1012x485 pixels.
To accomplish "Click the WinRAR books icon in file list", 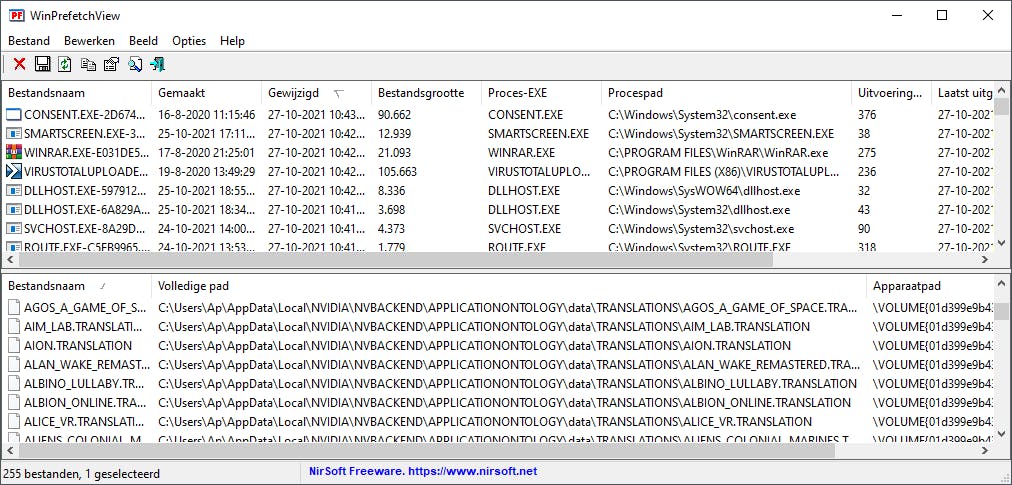I will click(14, 153).
